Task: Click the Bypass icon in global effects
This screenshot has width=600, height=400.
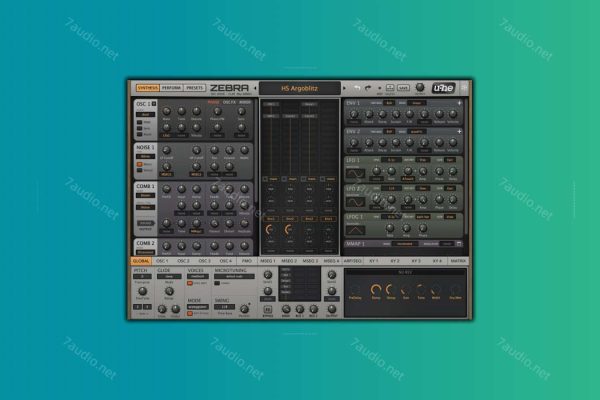Action: click(268, 309)
